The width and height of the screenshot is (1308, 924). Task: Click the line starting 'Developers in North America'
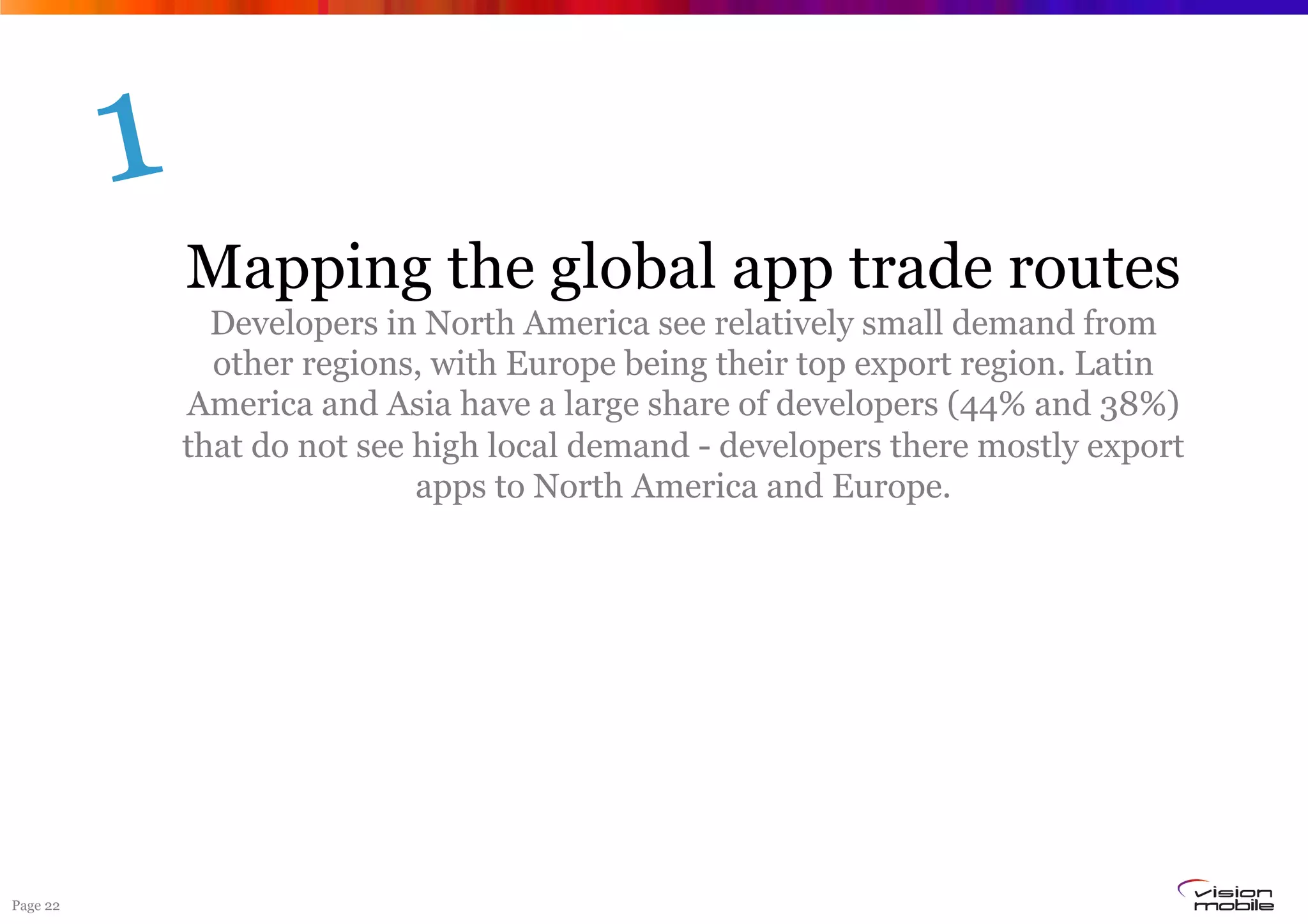click(x=683, y=323)
